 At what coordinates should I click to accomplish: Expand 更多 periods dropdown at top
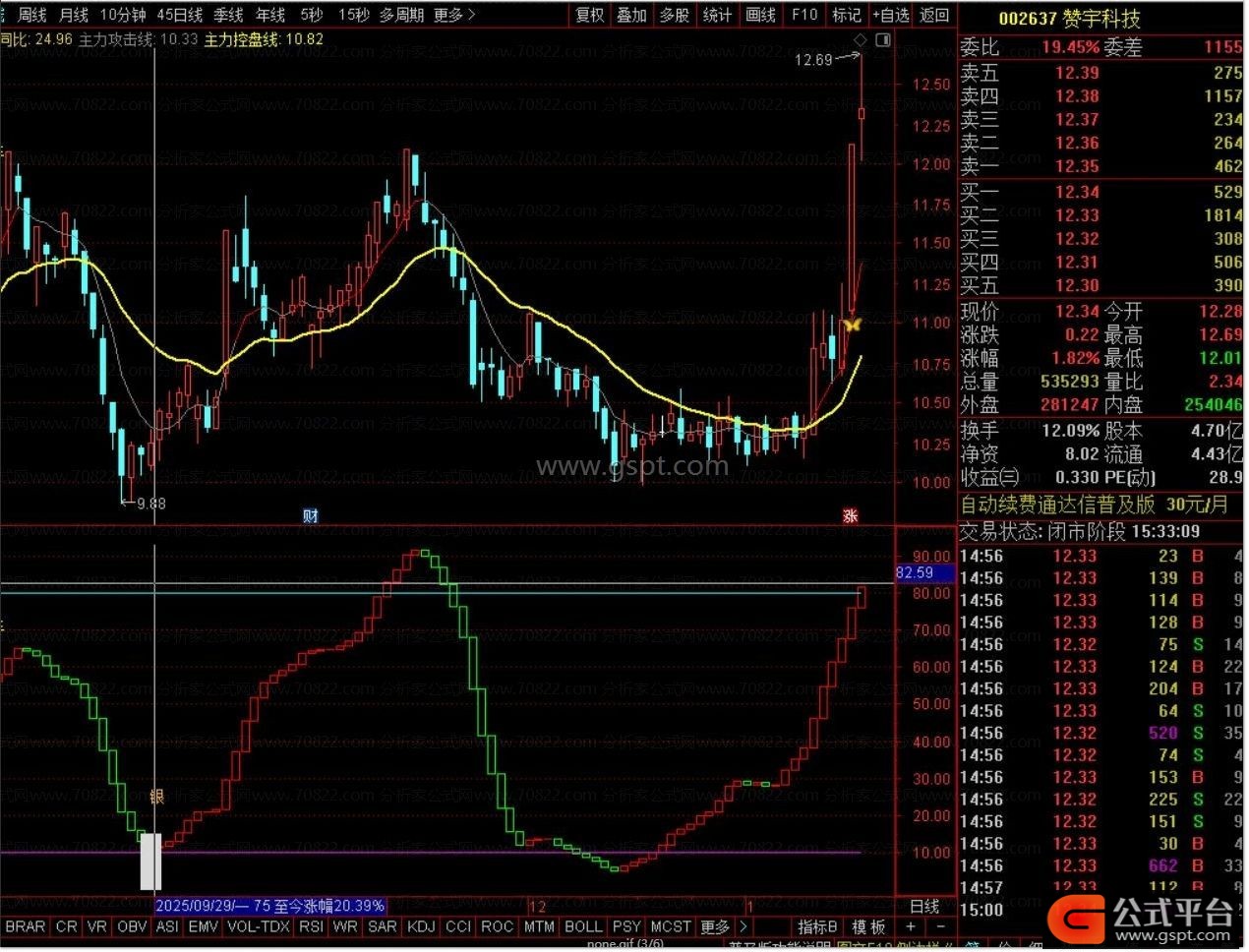click(454, 15)
